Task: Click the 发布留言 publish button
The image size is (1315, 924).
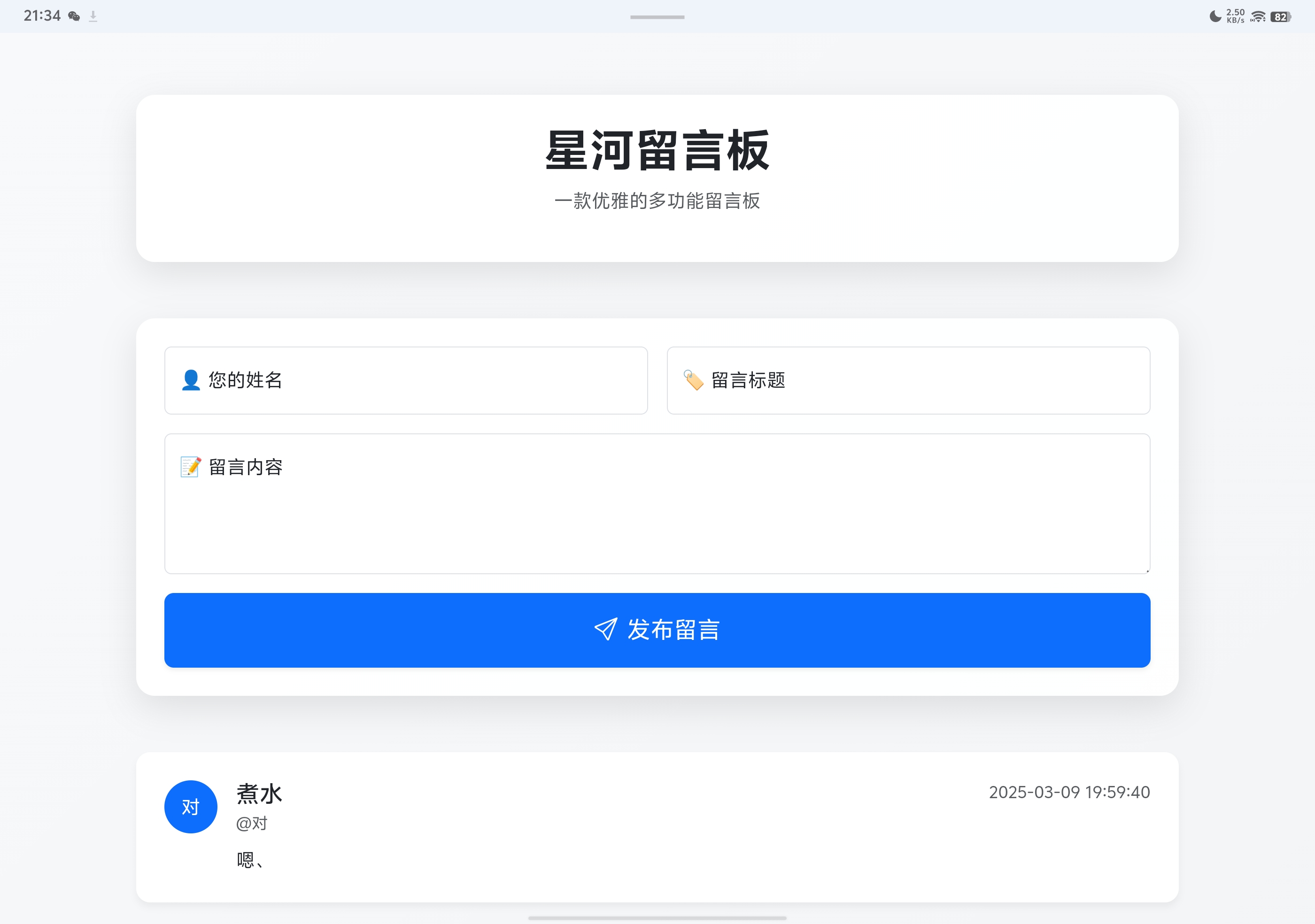Action: (657, 630)
